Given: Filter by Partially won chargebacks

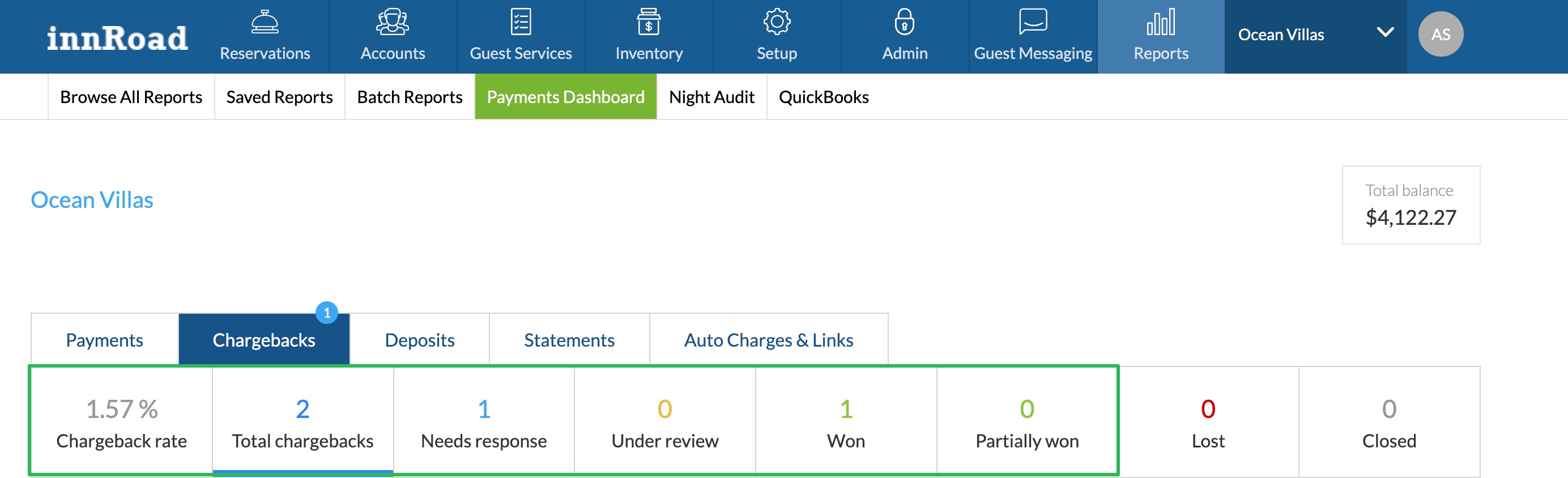Looking at the screenshot, I should coord(1027,421).
